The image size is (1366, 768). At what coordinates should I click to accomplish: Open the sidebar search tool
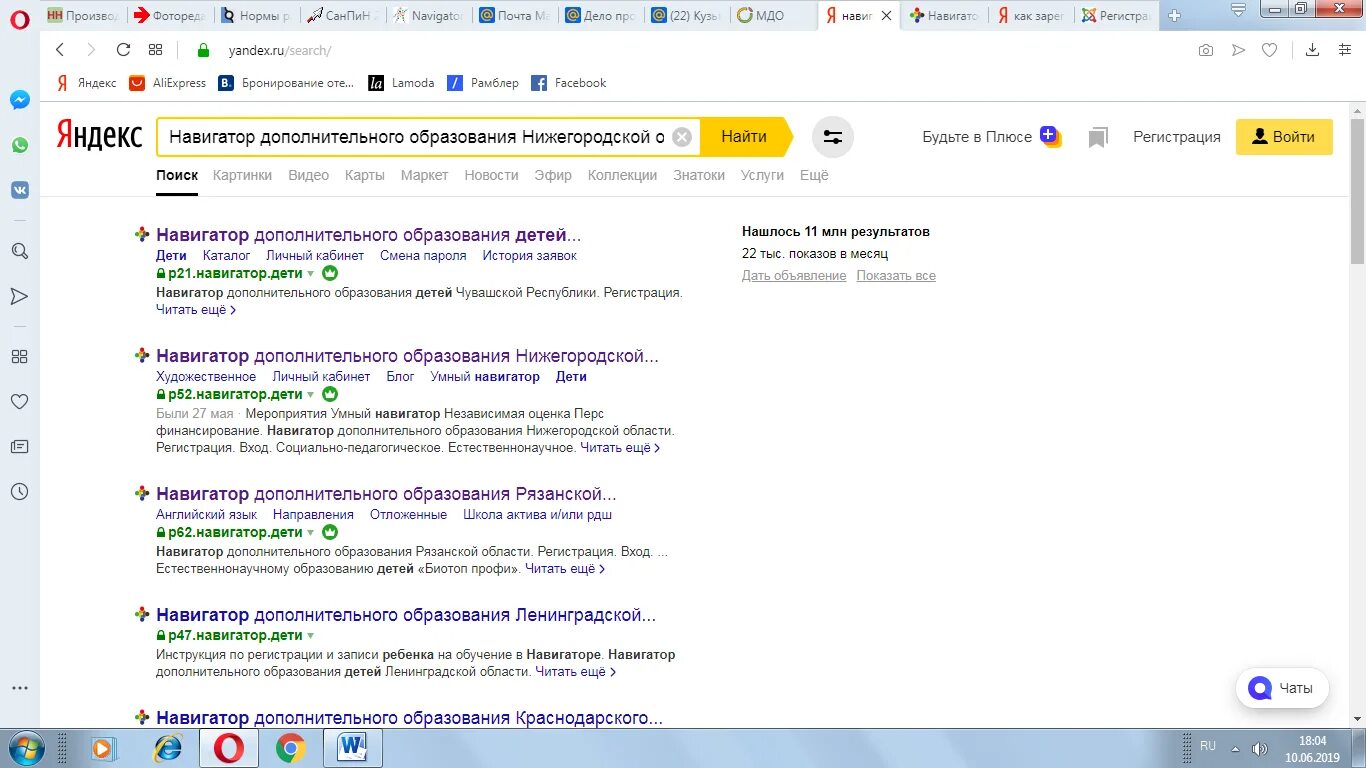coord(19,251)
